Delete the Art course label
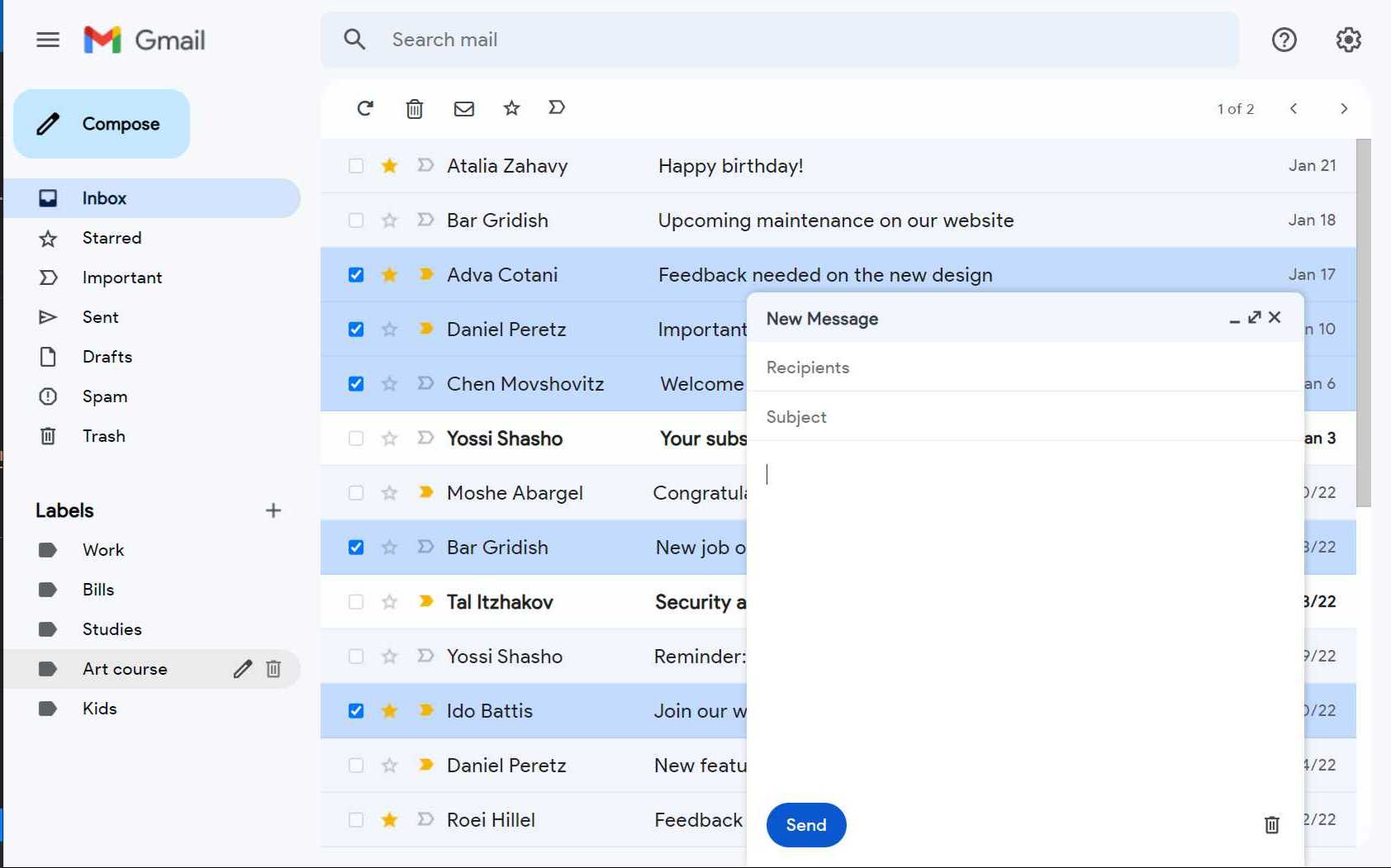 tap(273, 669)
